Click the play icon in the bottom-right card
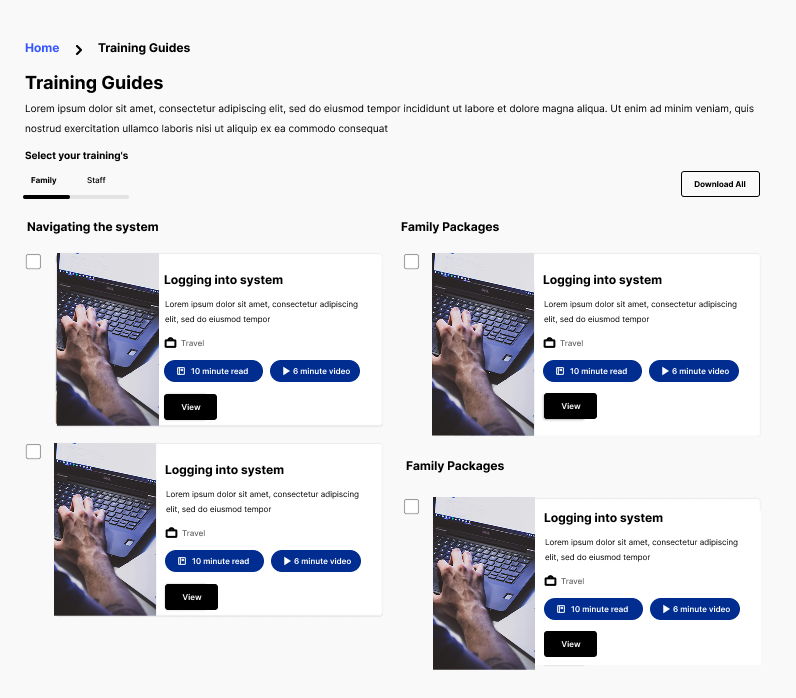The width and height of the screenshot is (796, 698). point(666,609)
